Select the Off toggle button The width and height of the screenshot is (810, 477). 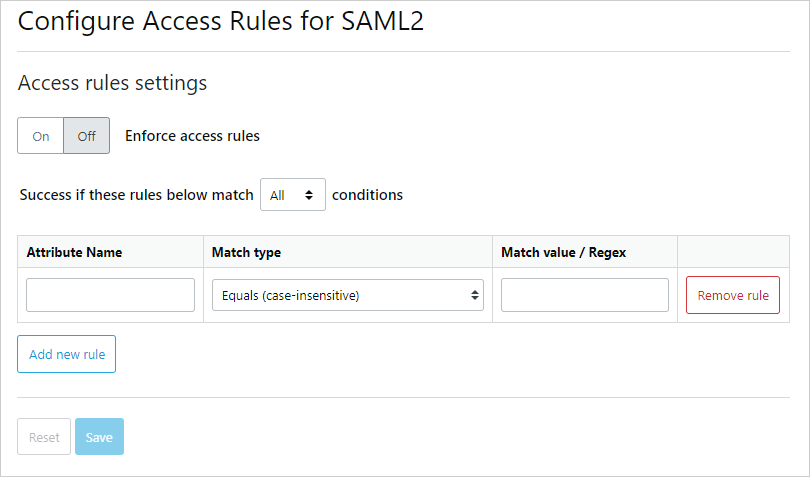pos(87,136)
